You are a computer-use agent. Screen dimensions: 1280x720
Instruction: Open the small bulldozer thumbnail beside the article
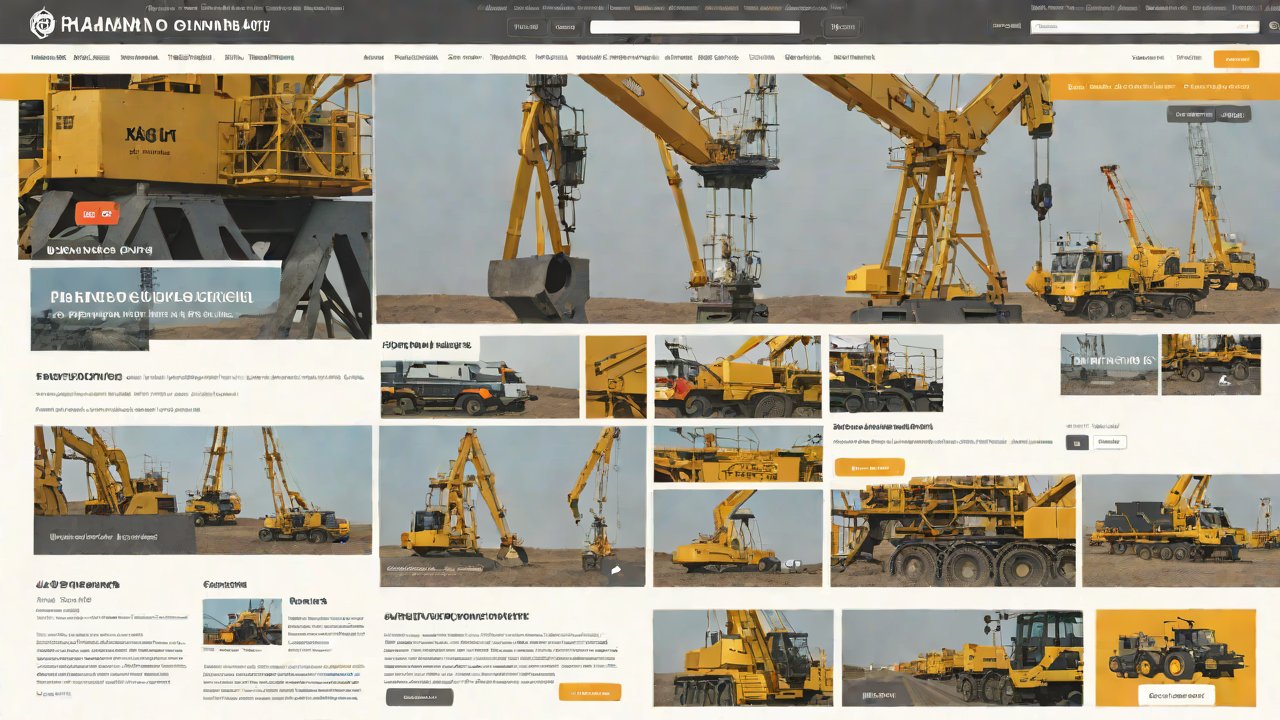242,622
